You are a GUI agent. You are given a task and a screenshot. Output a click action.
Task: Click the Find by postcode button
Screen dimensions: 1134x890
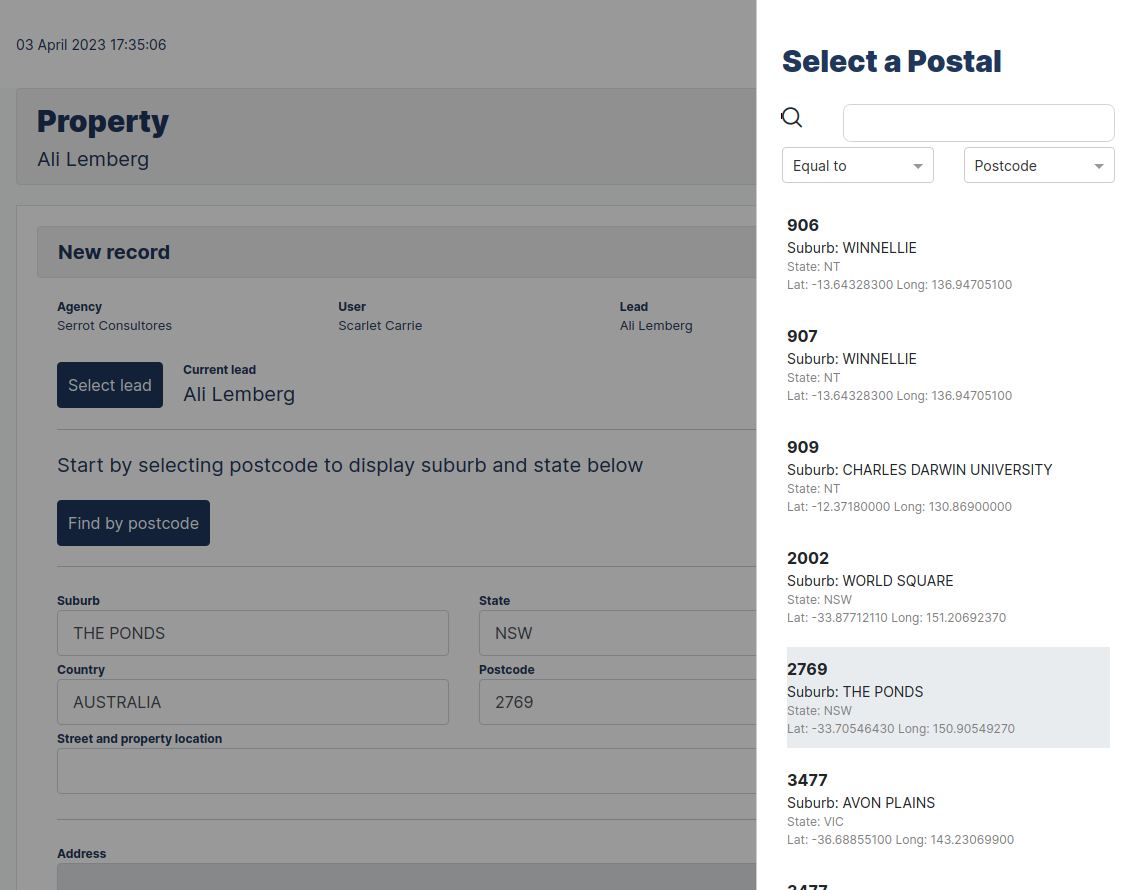[x=133, y=522]
